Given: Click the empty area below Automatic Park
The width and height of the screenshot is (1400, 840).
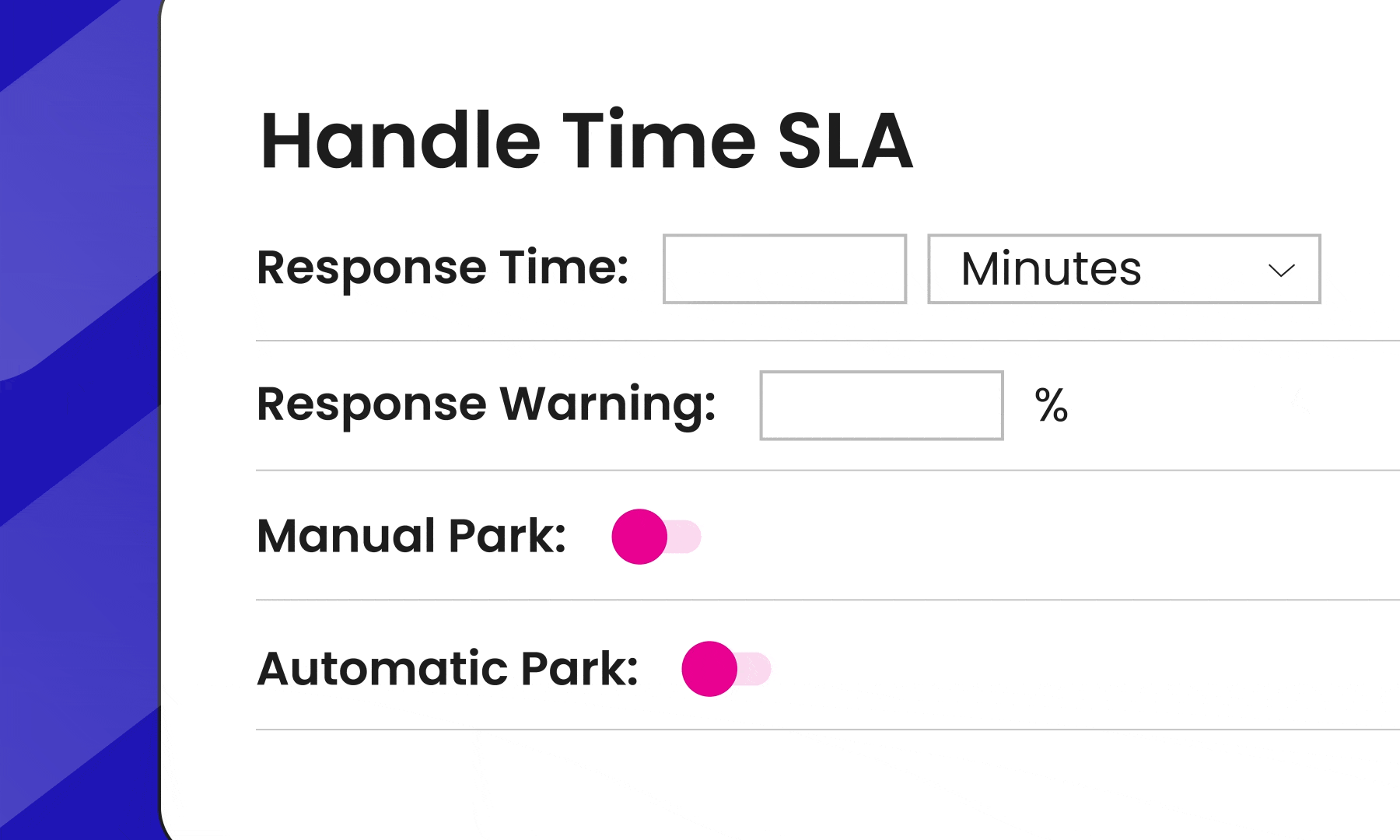Looking at the screenshot, I should (778, 786).
